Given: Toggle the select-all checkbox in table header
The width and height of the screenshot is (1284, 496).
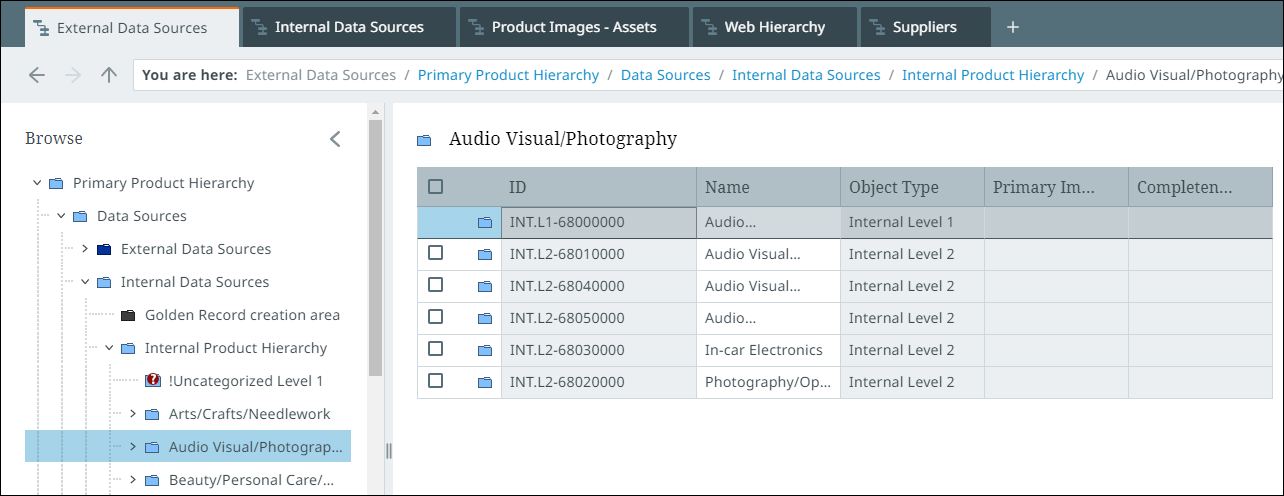Looking at the screenshot, I should tap(435, 186).
